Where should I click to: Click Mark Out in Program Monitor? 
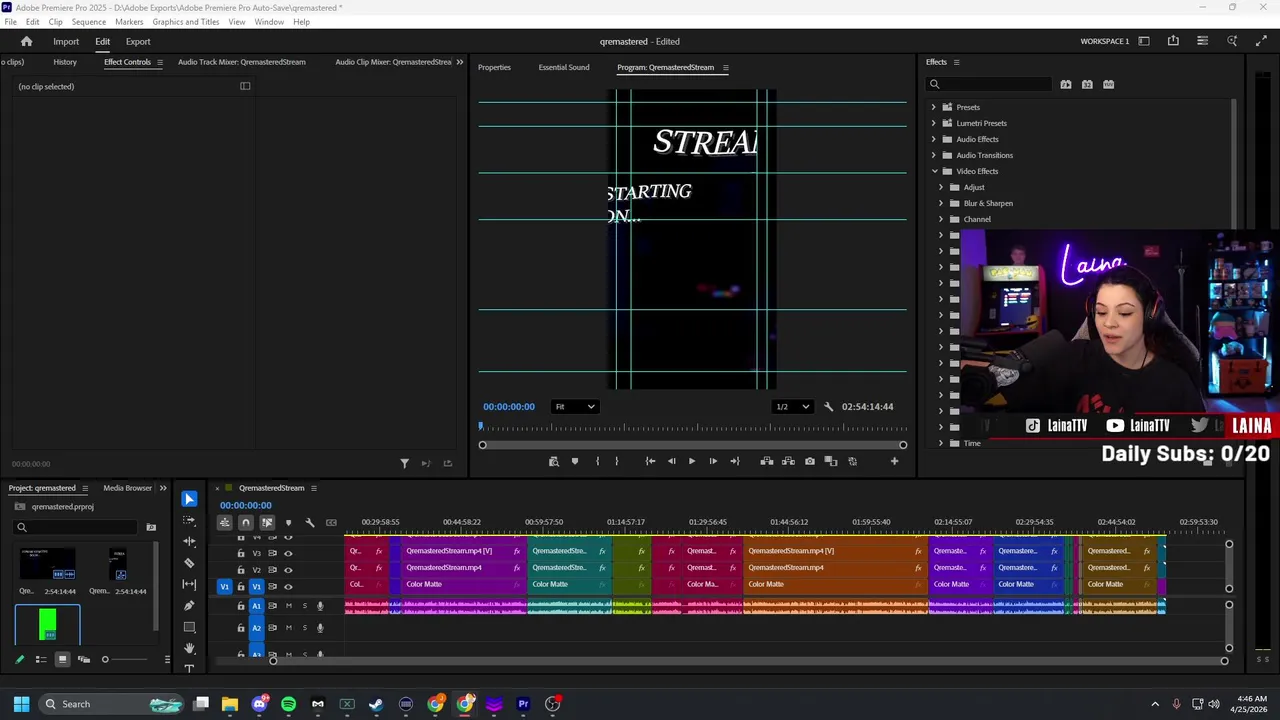(x=616, y=461)
